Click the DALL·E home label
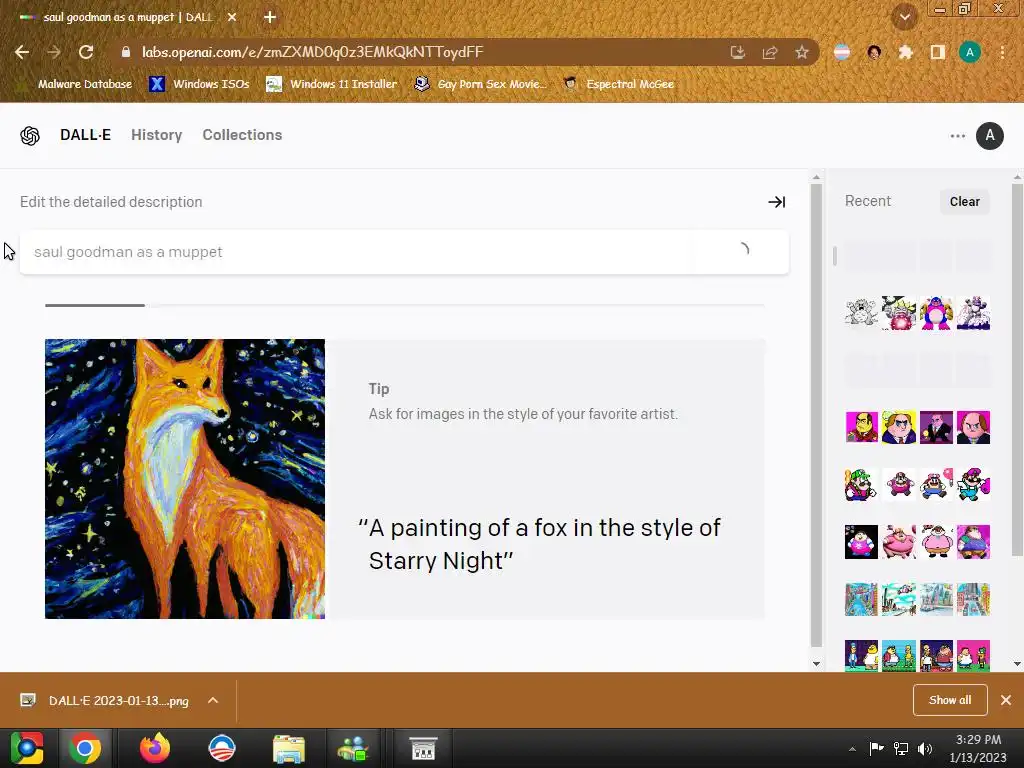The image size is (1024, 768). 86,135
